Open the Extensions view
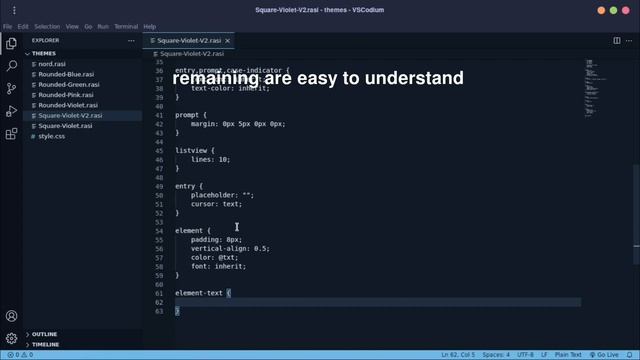This screenshot has width=640, height=360. click(x=11, y=134)
